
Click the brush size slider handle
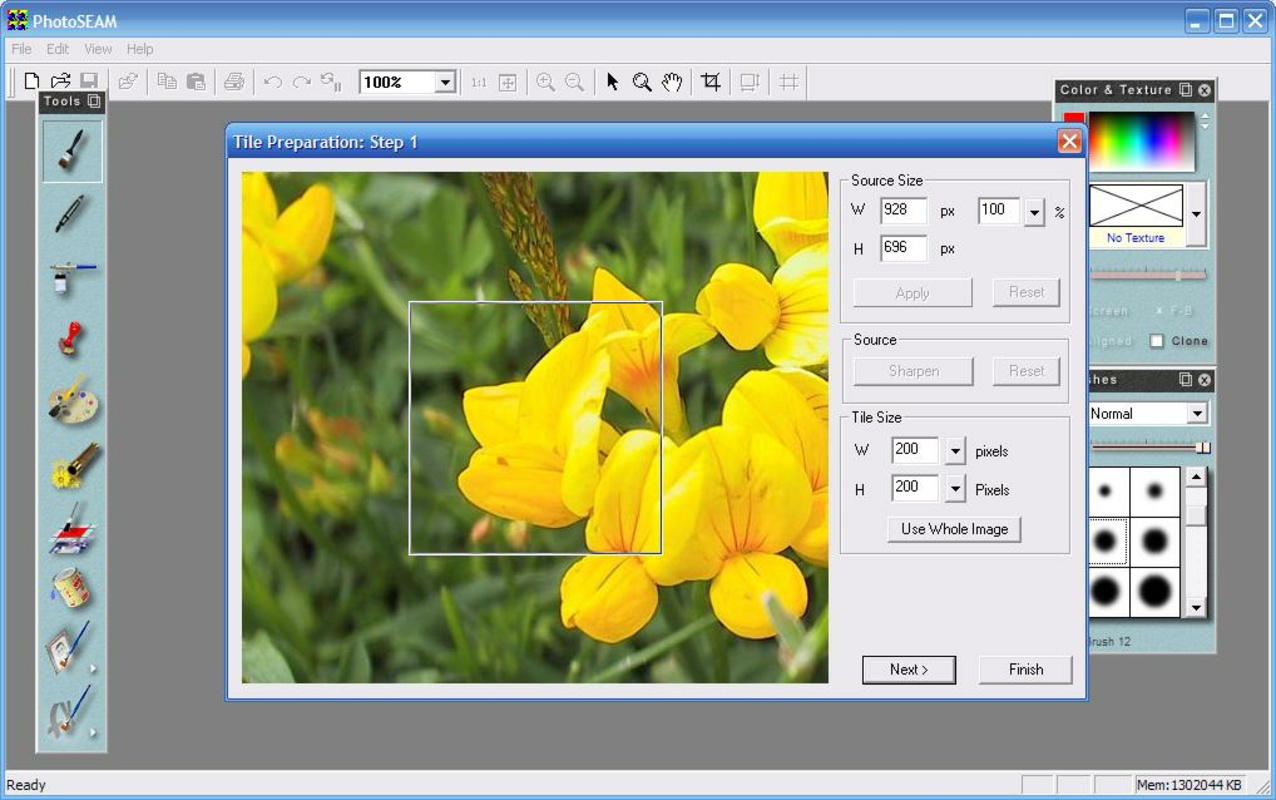[1203, 447]
